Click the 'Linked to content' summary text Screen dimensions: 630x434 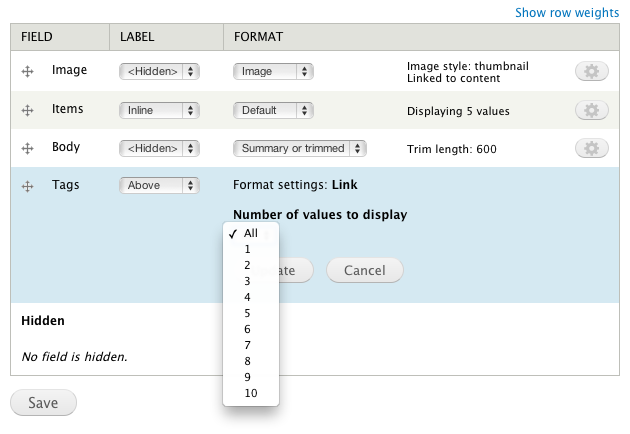coord(453,78)
